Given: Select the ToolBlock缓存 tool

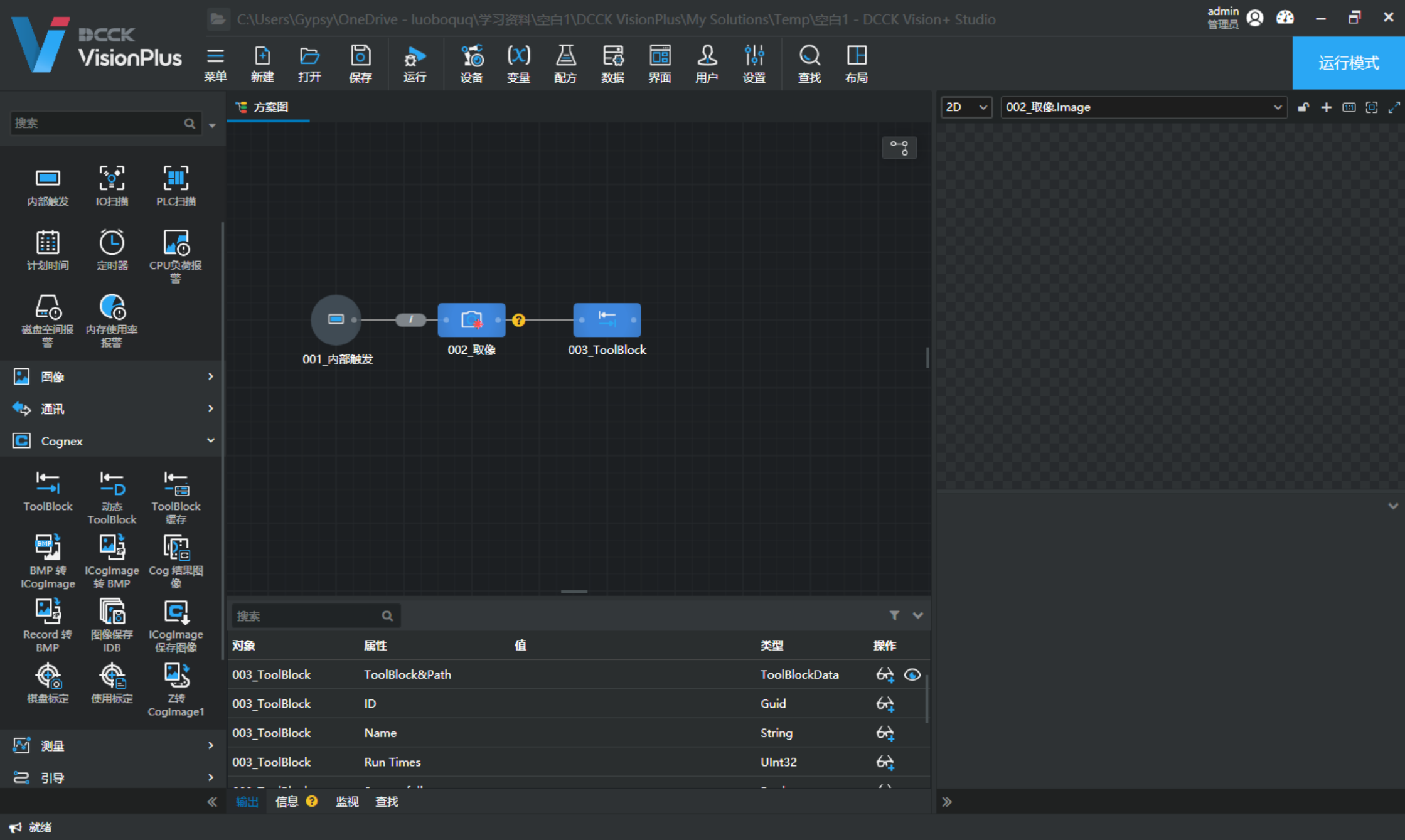Looking at the screenshot, I should coord(176,498).
